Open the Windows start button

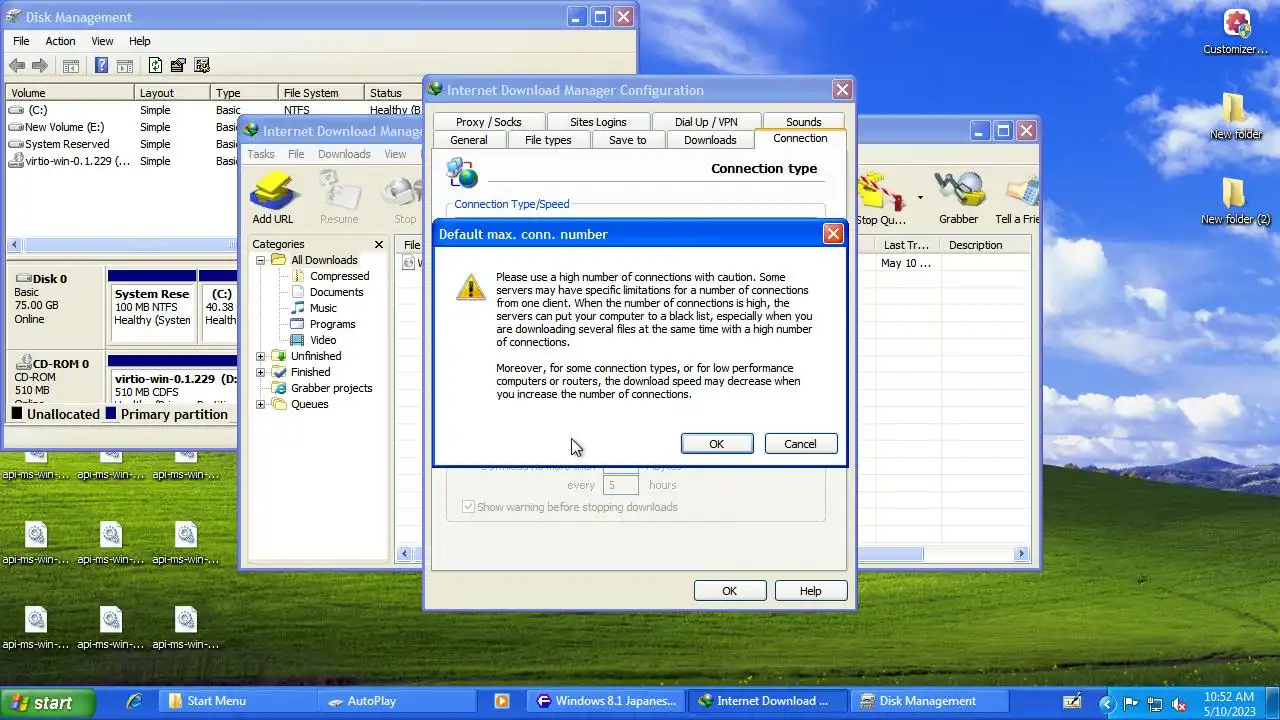click(47, 702)
